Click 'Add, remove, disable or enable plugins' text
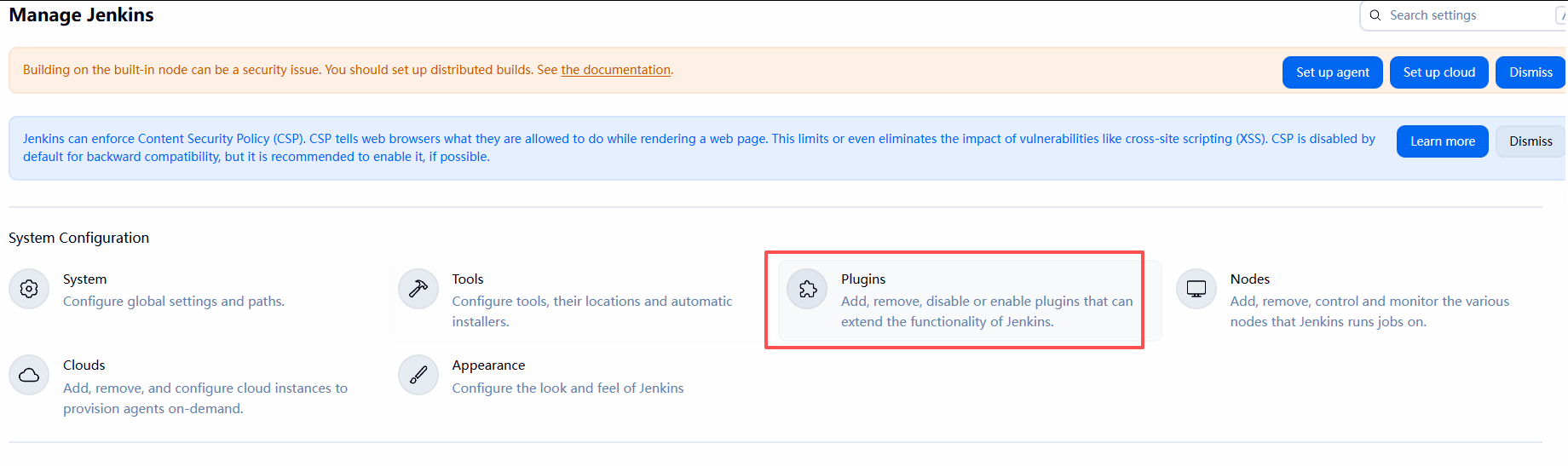 (987, 312)
